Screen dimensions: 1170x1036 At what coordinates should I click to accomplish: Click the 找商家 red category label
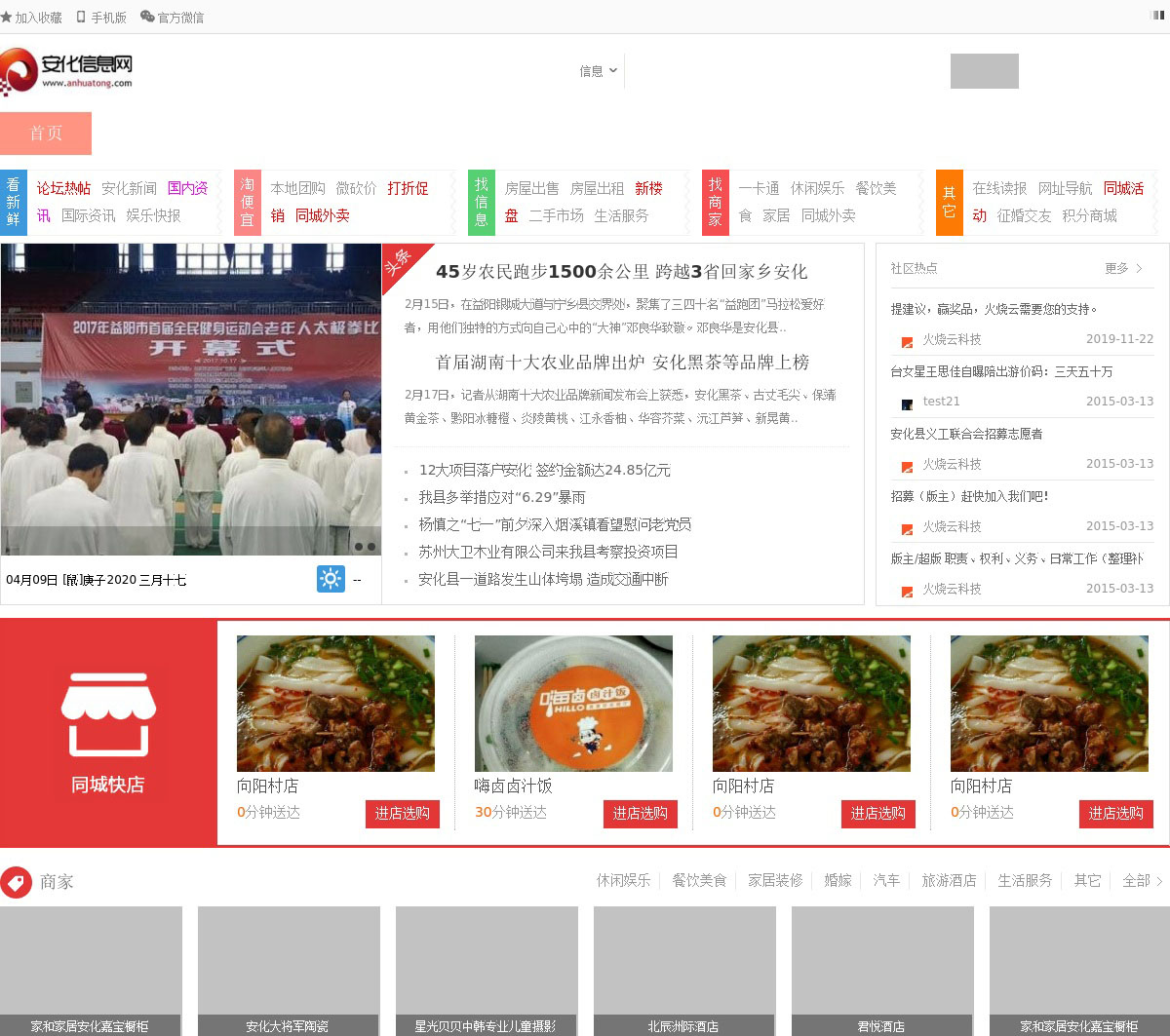point(716,202)
